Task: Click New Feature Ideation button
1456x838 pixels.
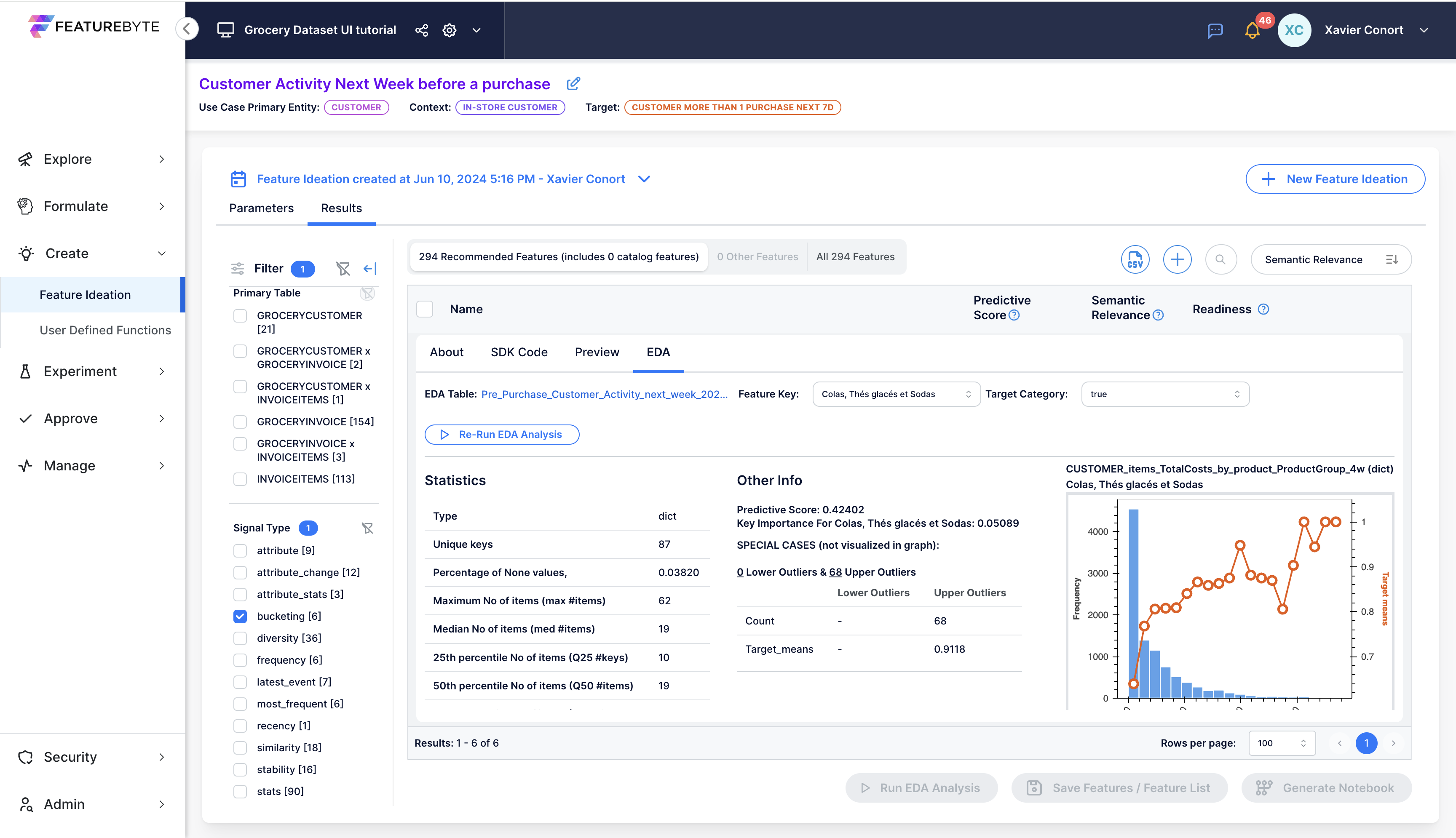Action: coord(1335,179)
